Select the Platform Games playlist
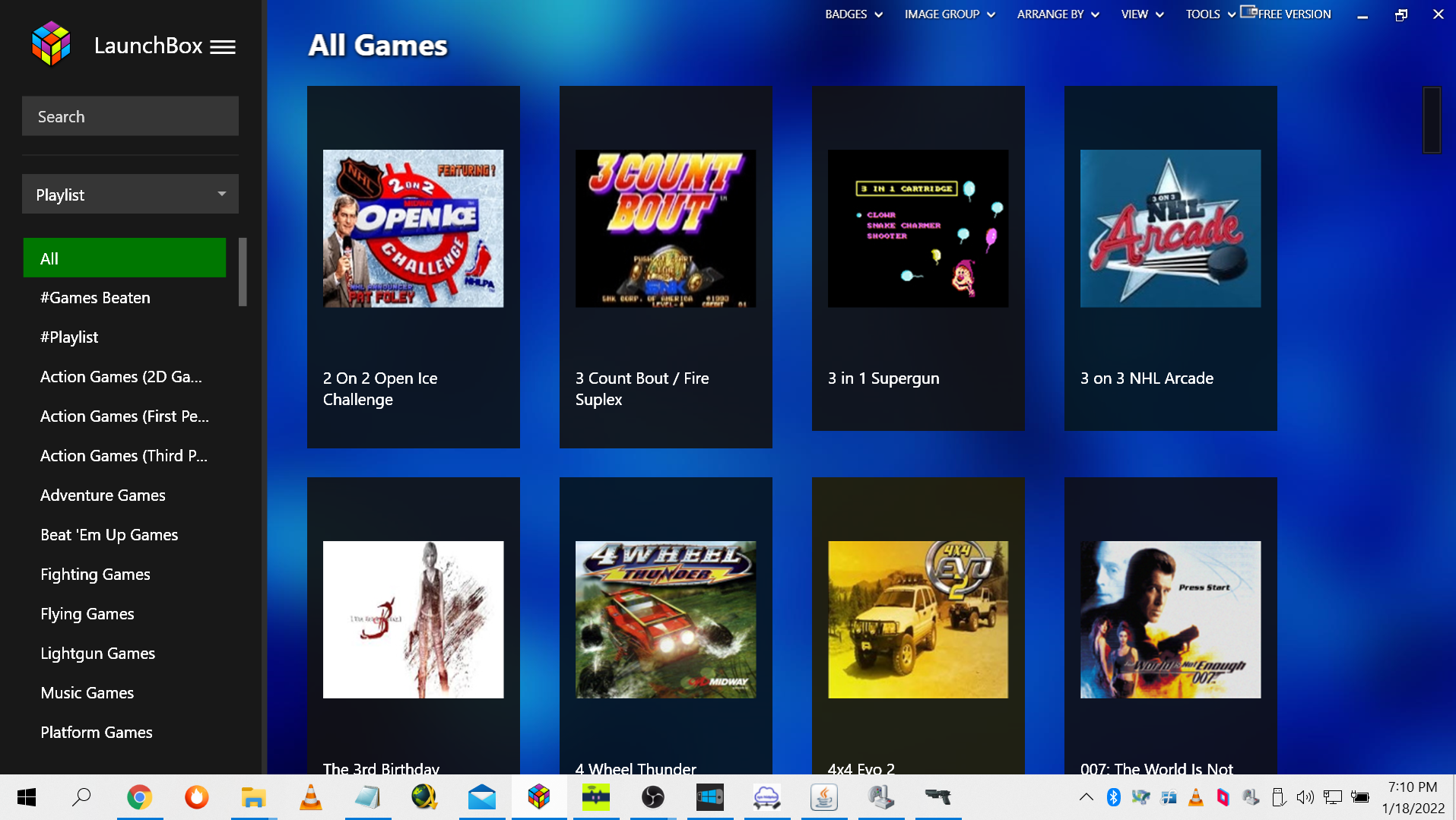This screenshot has width=1456, height=820. tap(97, 733)
